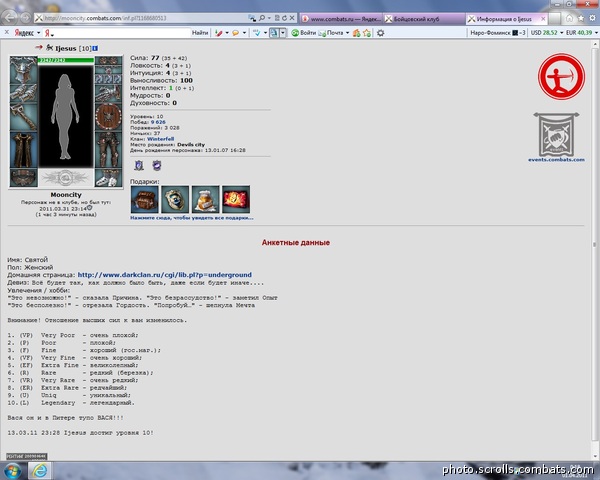Inspect the gloves slot above the shield

click(108, 93)
